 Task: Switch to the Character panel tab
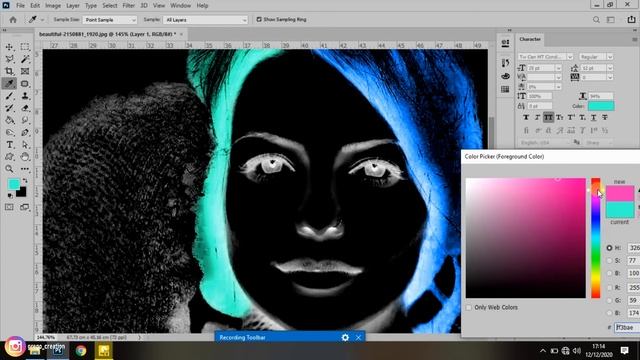point(530,39)
